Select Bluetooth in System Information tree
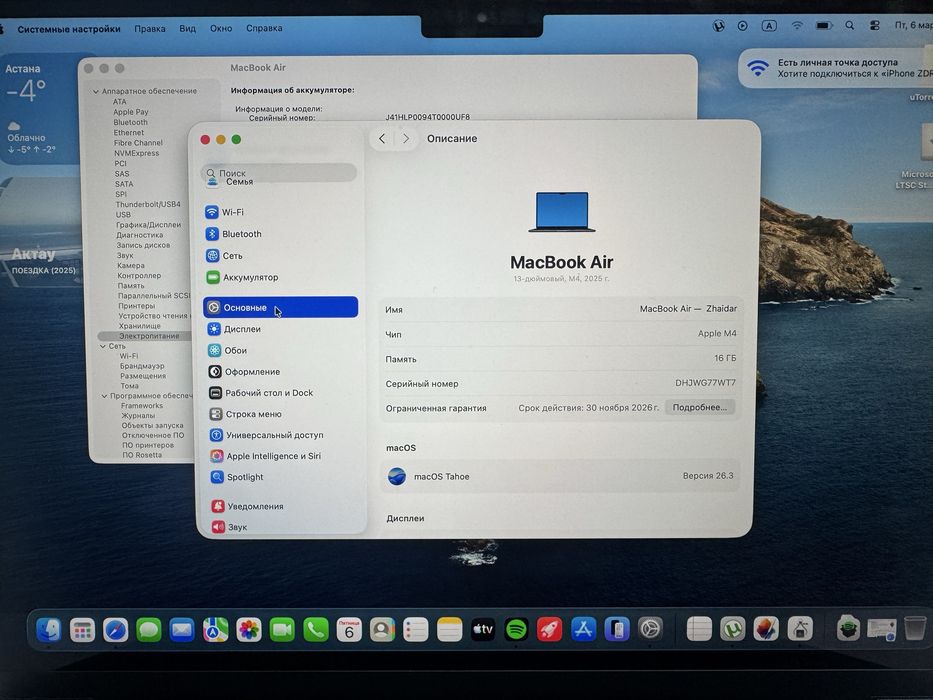The width and height of the screenshot is (933, 700). coord(130,122)
